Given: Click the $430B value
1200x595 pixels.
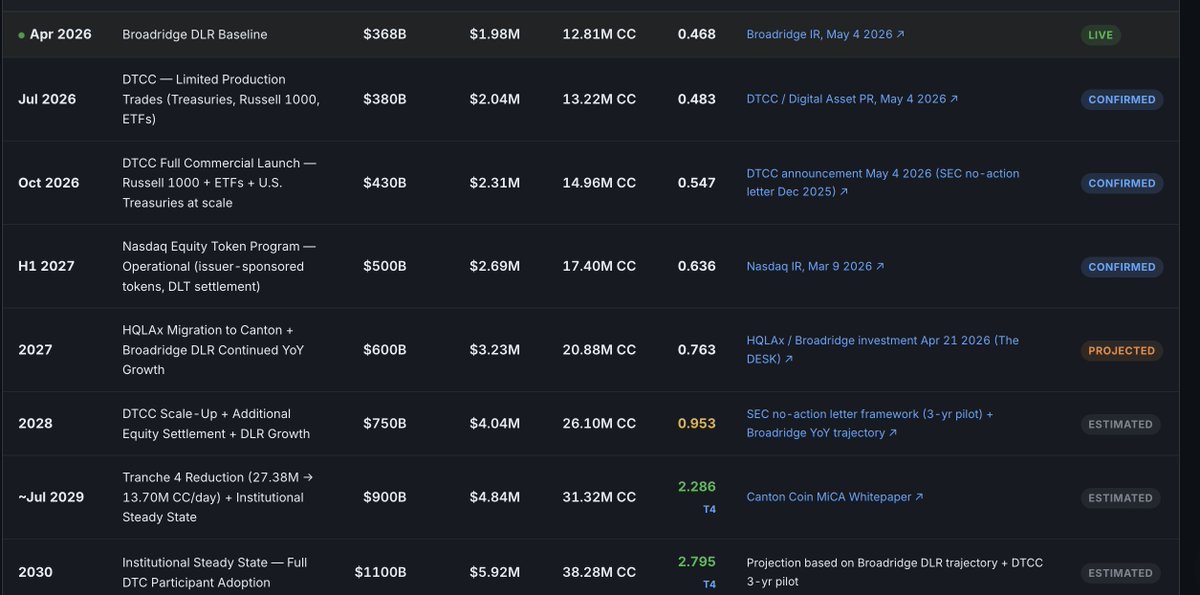Looking at the screenshot, I should (385, 183).
